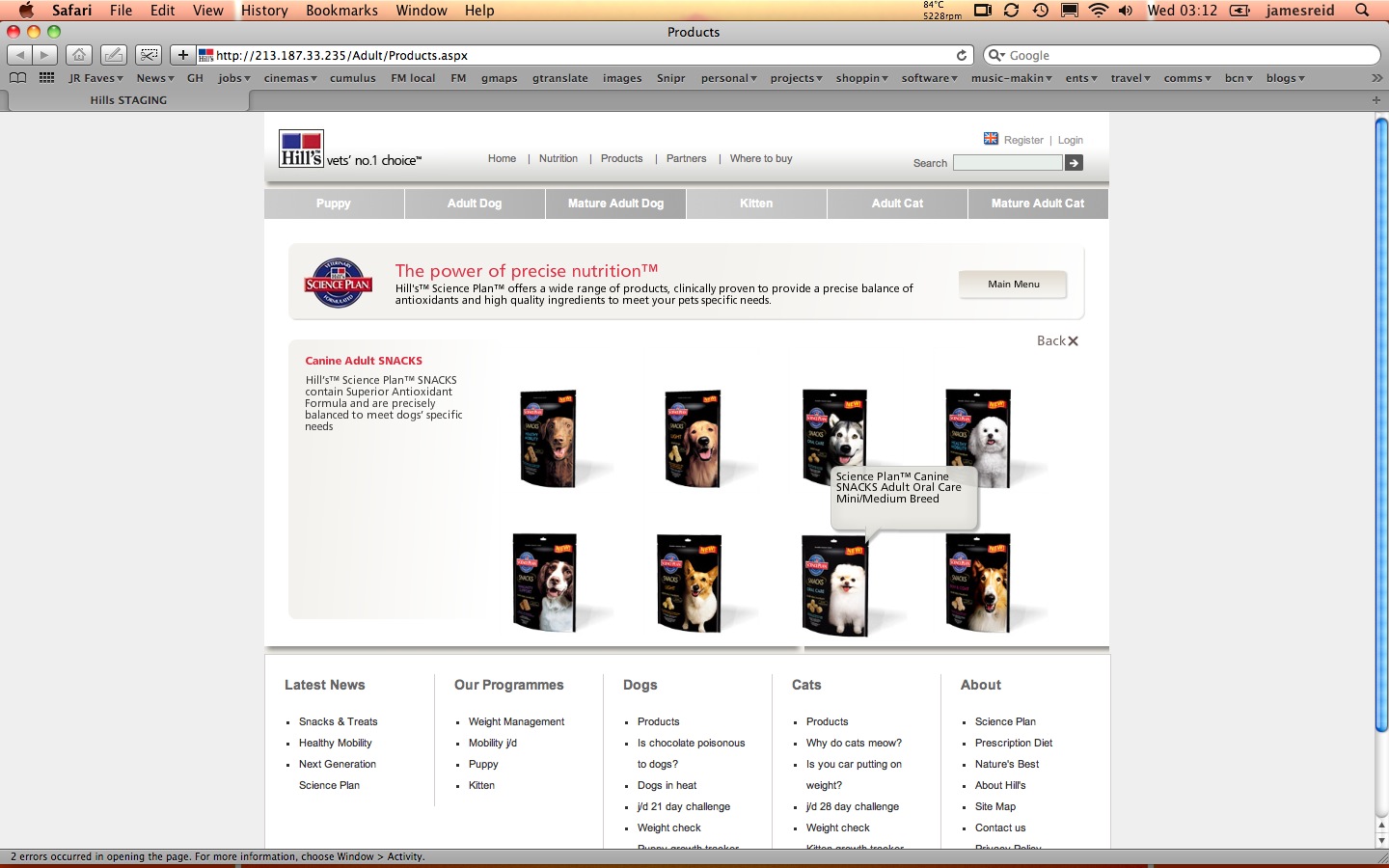Open Weight Management programme link

tap(516, 721)
